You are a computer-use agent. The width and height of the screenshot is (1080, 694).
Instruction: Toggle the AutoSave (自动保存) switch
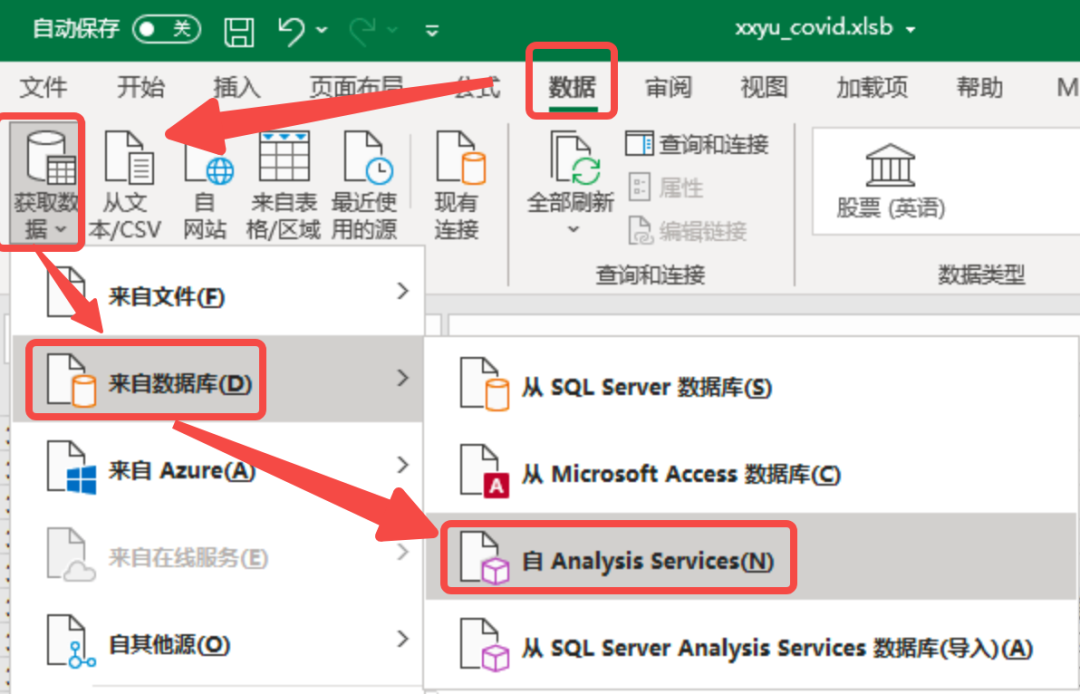(166, 29)
